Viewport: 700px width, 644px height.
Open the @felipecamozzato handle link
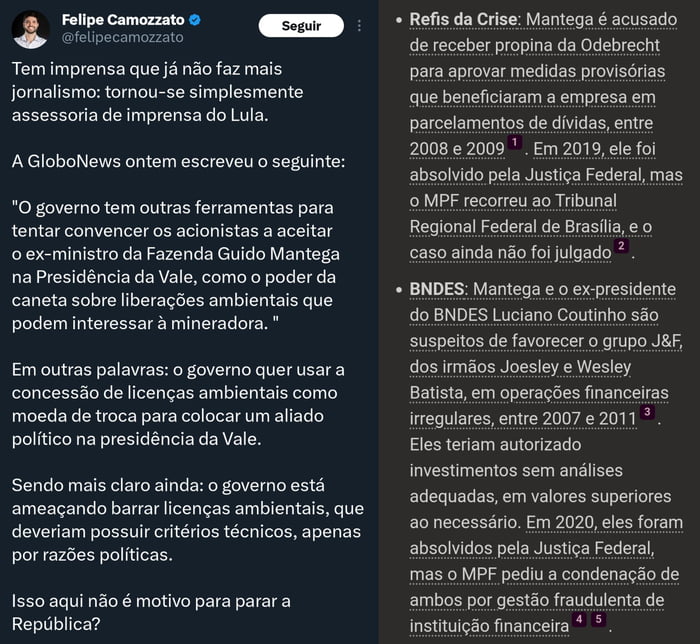pos(122,37)
